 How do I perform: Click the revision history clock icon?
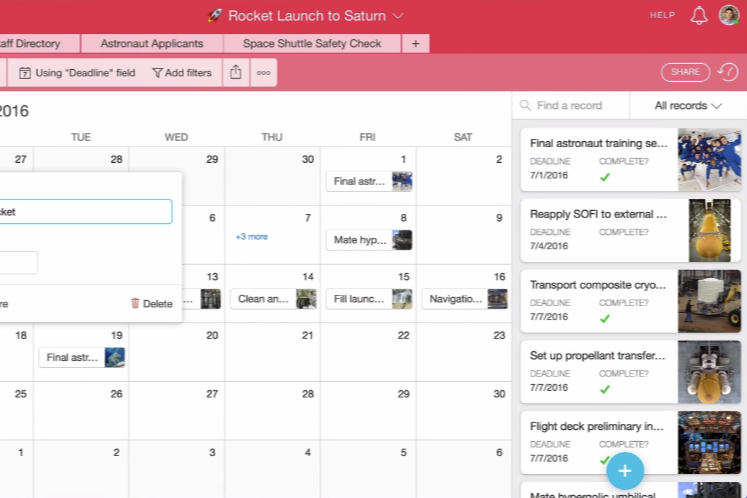pos(728,72)
